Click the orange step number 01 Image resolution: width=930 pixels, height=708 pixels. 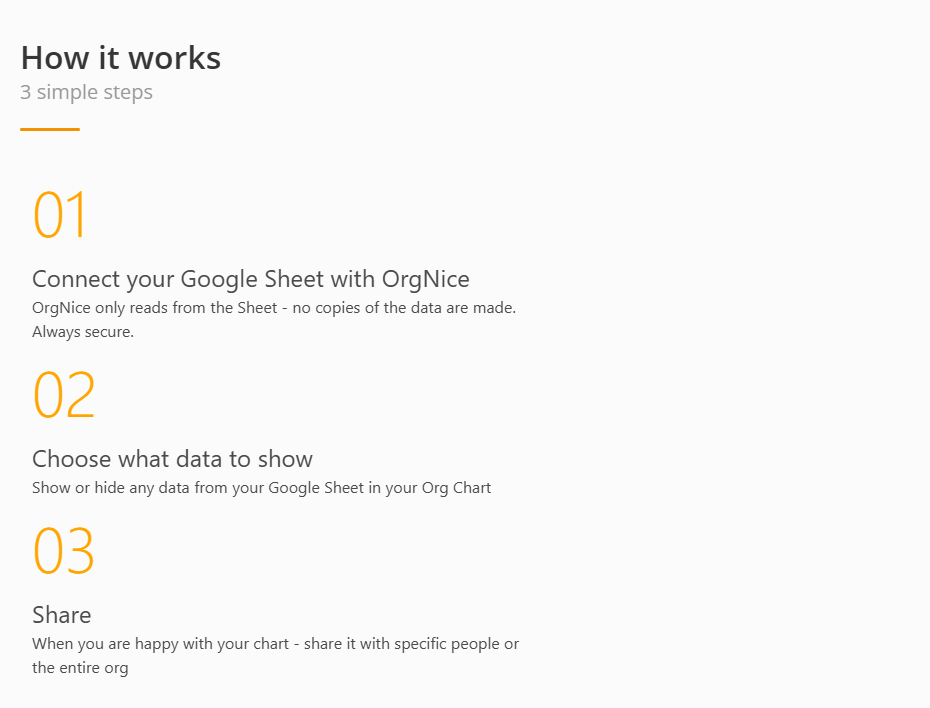tap(61, 215)
